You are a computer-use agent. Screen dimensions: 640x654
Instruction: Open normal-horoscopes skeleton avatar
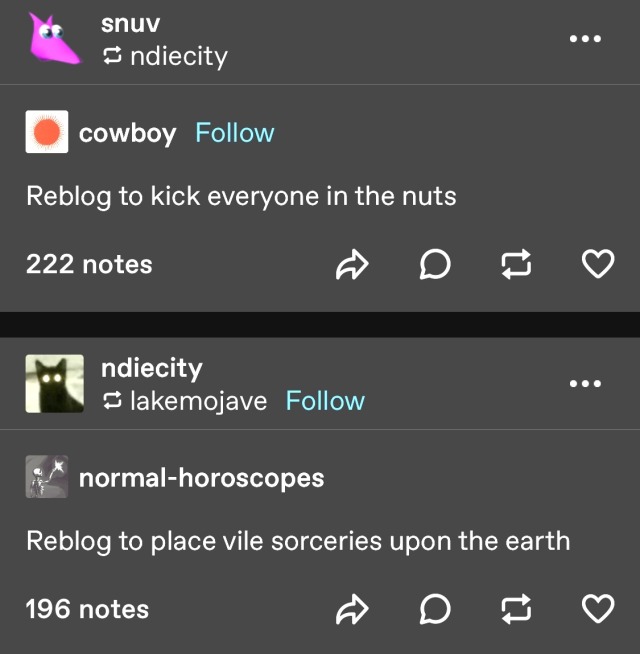47,477
